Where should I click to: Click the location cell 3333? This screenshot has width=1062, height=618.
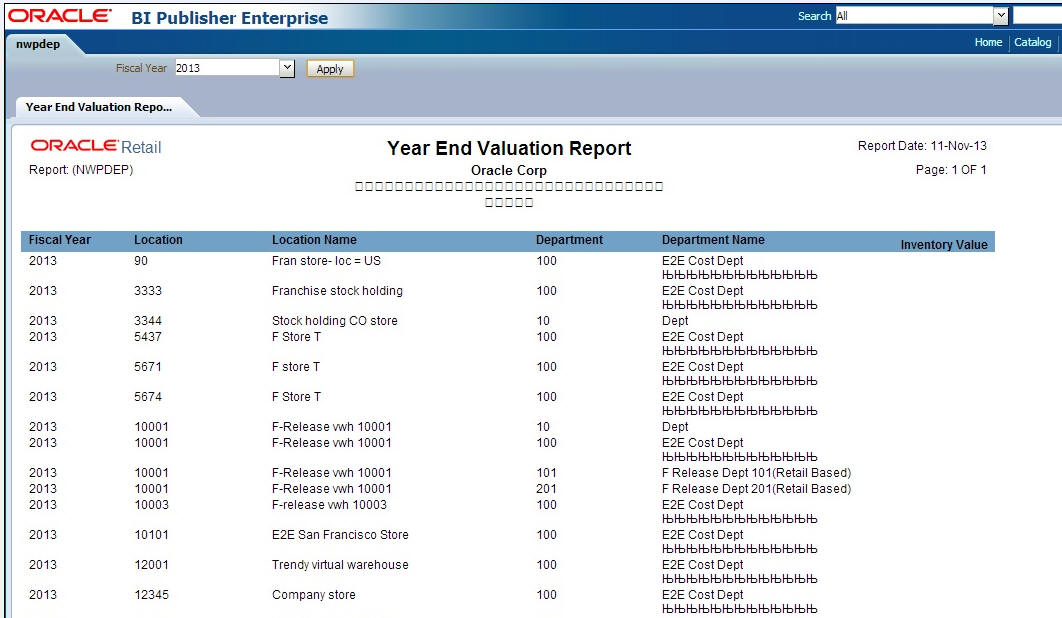148,291
